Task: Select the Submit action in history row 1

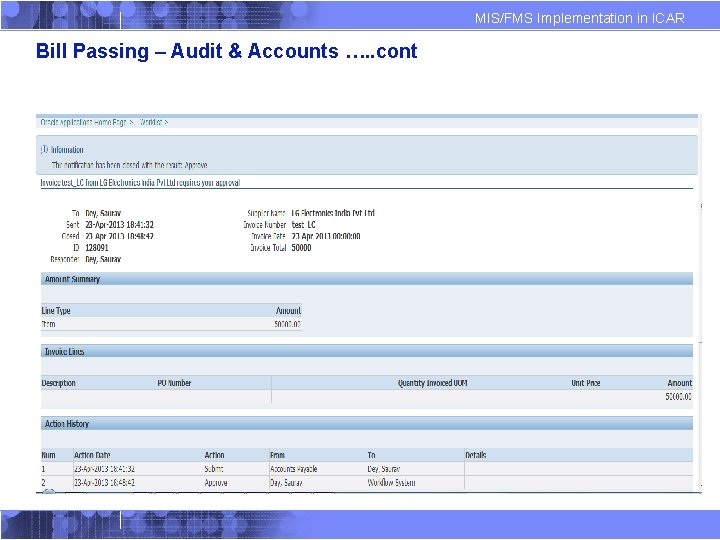Action: pos(214,469)
